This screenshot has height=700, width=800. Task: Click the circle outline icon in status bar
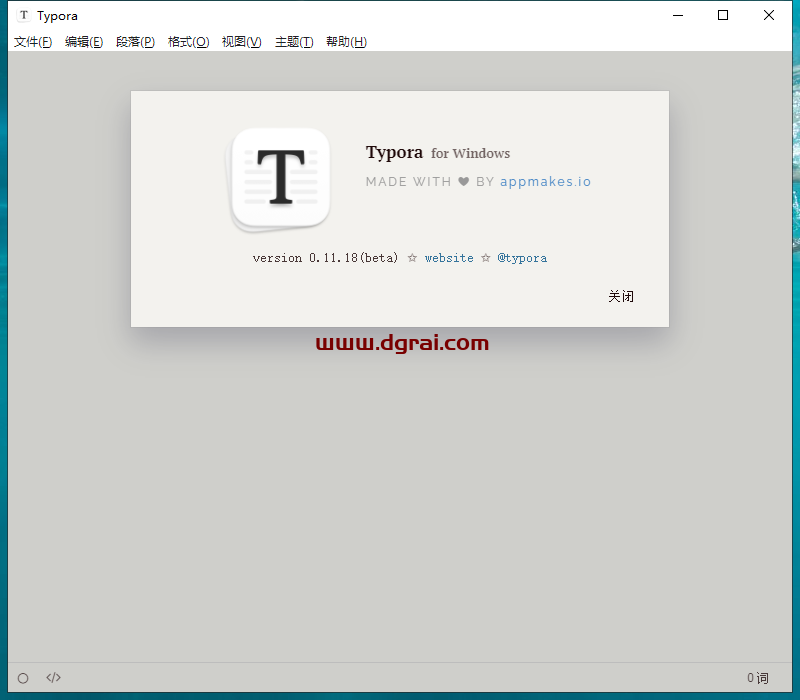pos(22,677)
